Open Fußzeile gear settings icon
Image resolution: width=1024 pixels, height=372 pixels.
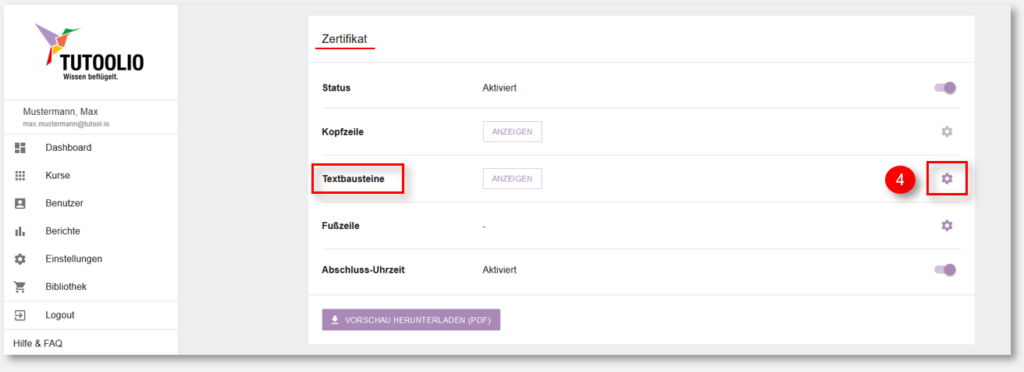946,225
